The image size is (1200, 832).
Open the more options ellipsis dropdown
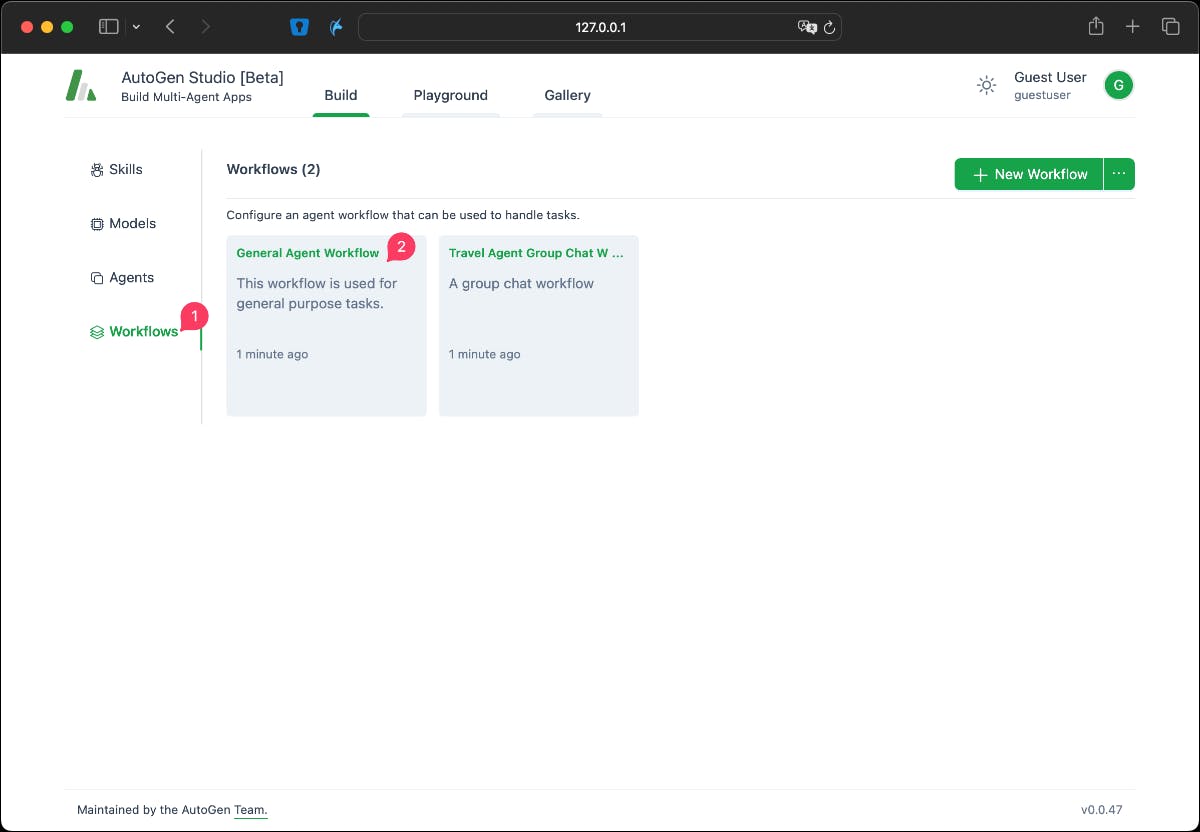[x=1119, y=174]
